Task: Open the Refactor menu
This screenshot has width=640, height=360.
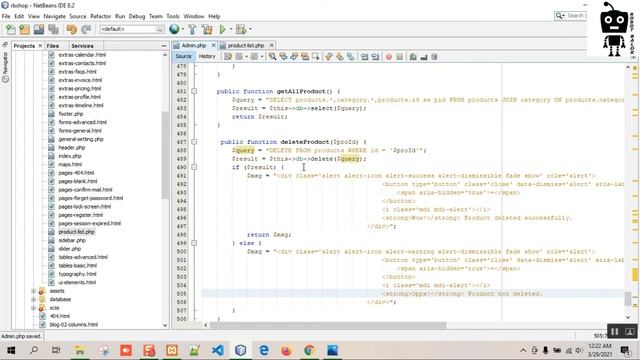Action: 100,16
